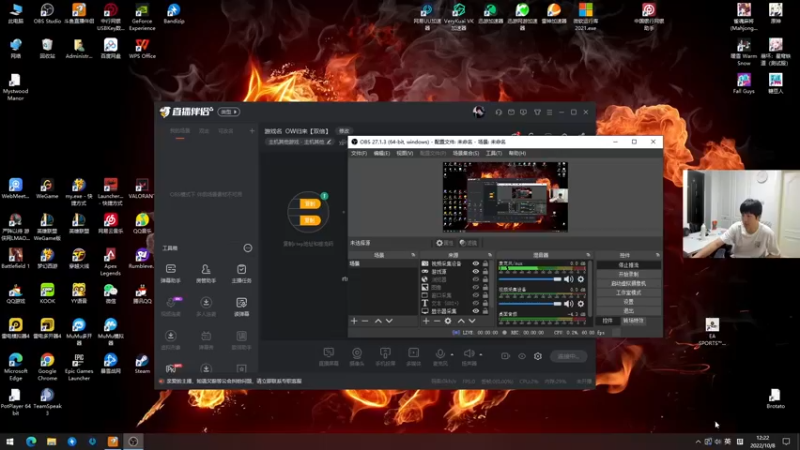Screen dimensions: 800x450
Task: Open settings gear for first audio mixer channel
Action: click(581, 279)
